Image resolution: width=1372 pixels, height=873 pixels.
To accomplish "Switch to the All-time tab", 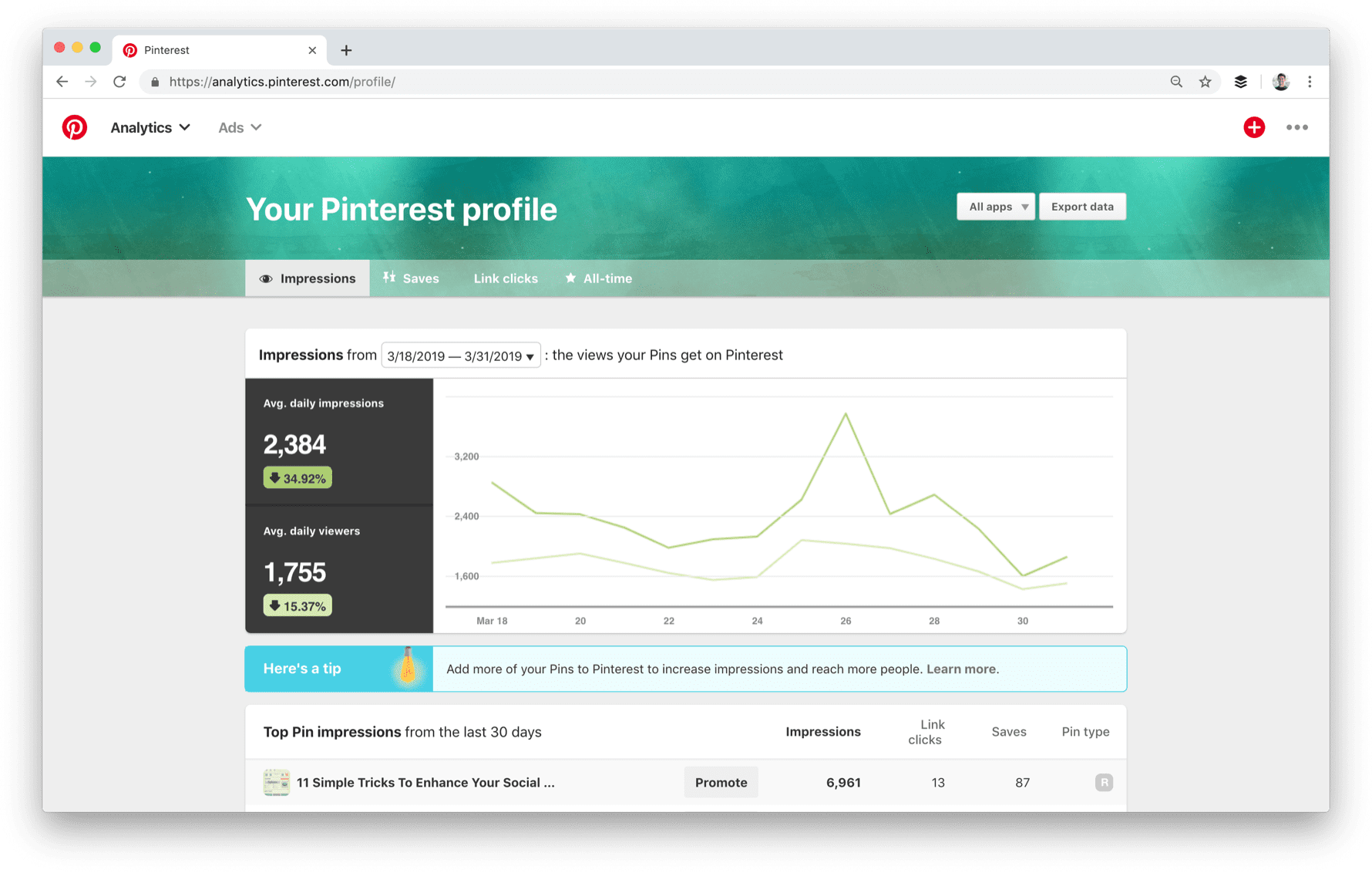I will pyautogui.click(x=599, y=278).
